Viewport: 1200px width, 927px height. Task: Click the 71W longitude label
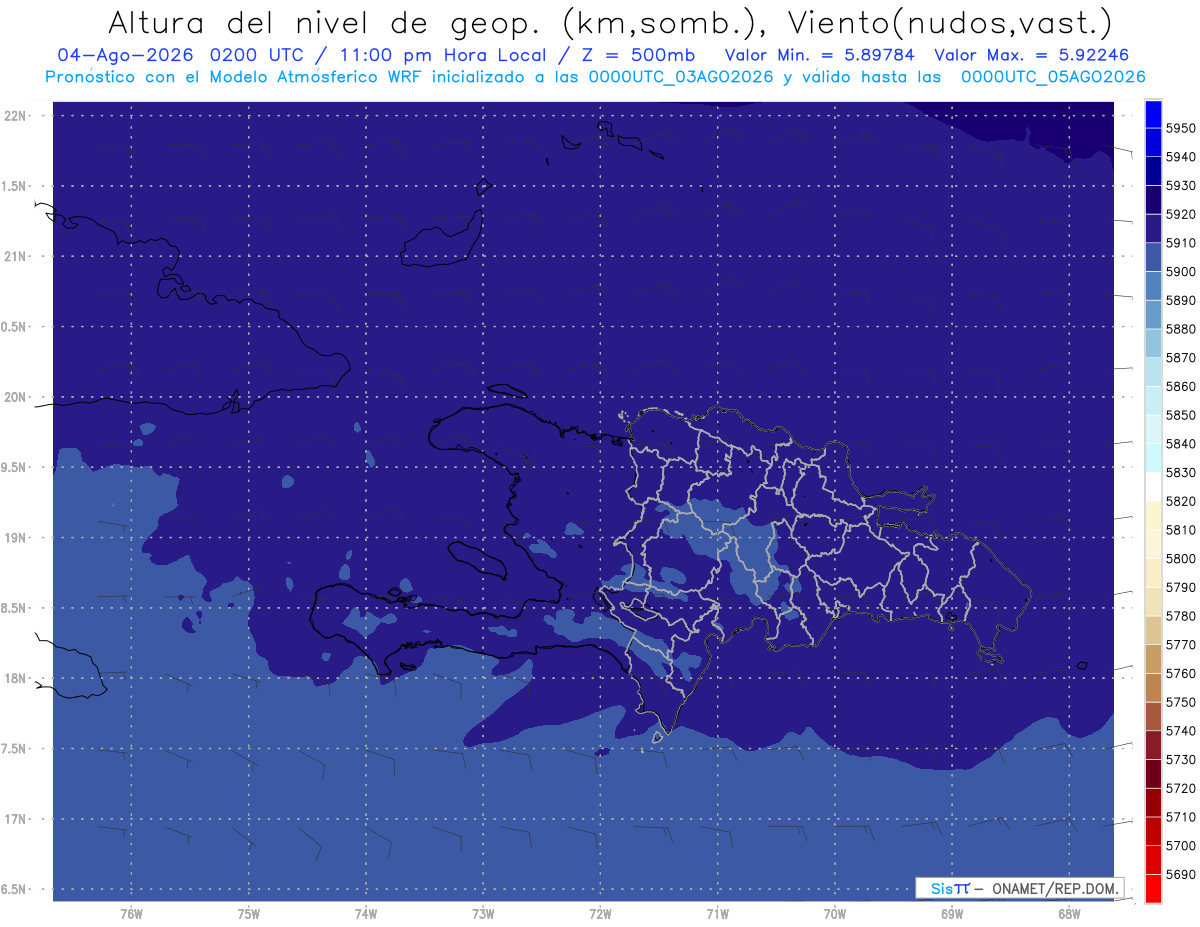coord(717,913)
